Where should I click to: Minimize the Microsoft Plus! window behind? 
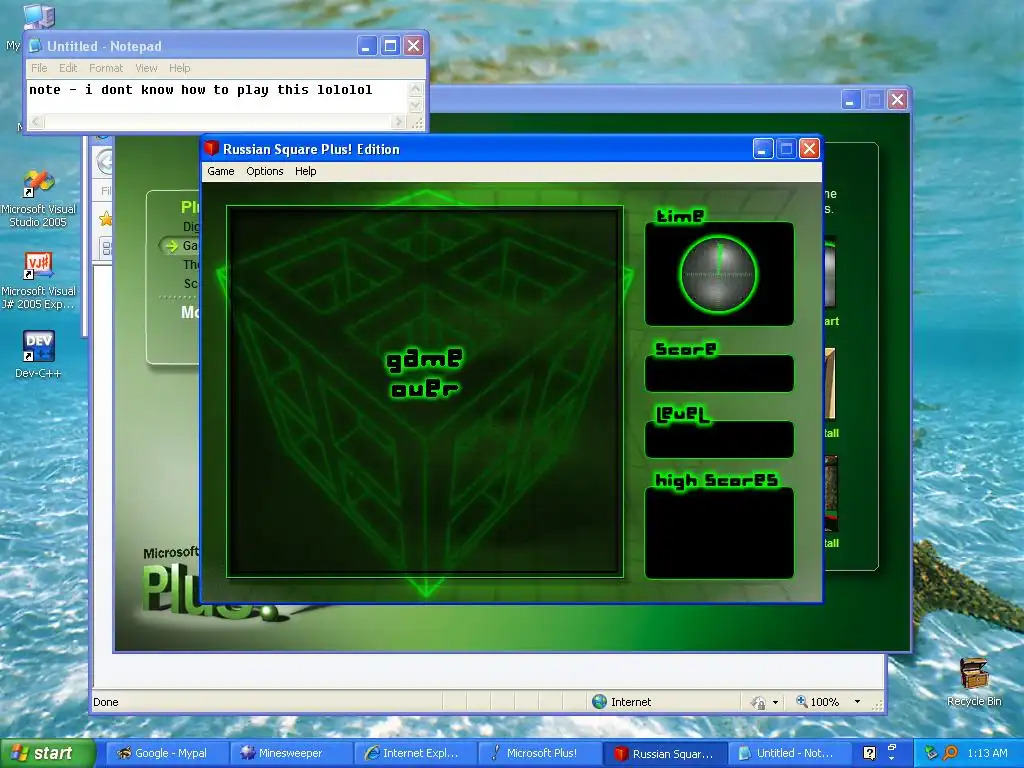(851, 100)
